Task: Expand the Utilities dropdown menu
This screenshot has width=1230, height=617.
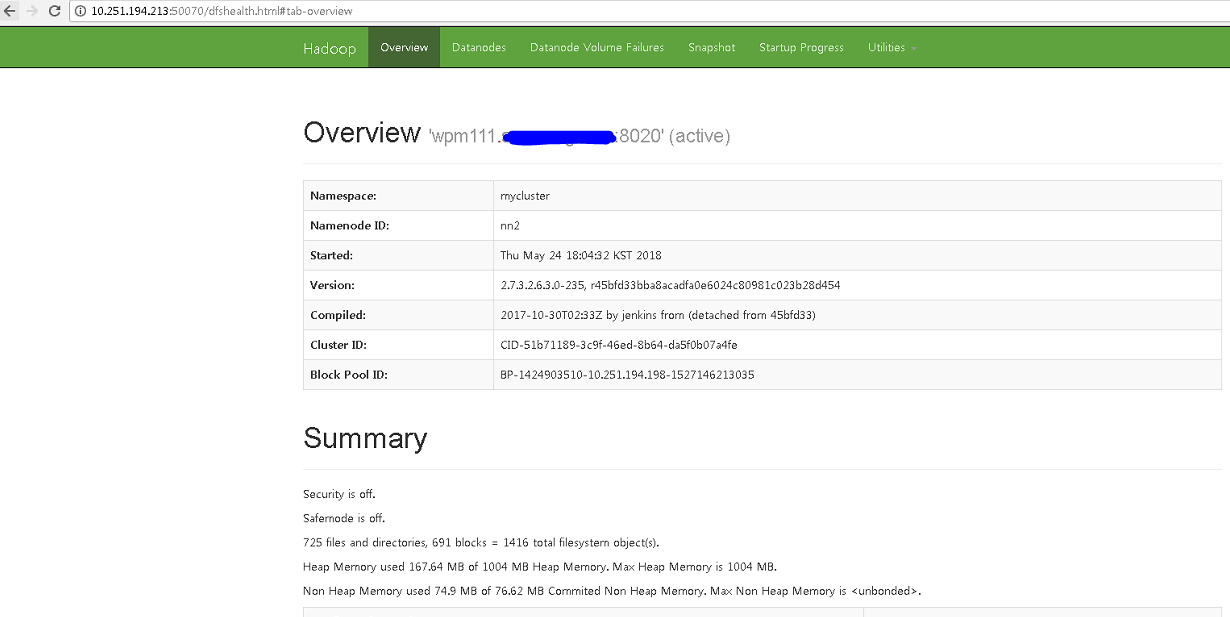Action: [x=885, y=47]
